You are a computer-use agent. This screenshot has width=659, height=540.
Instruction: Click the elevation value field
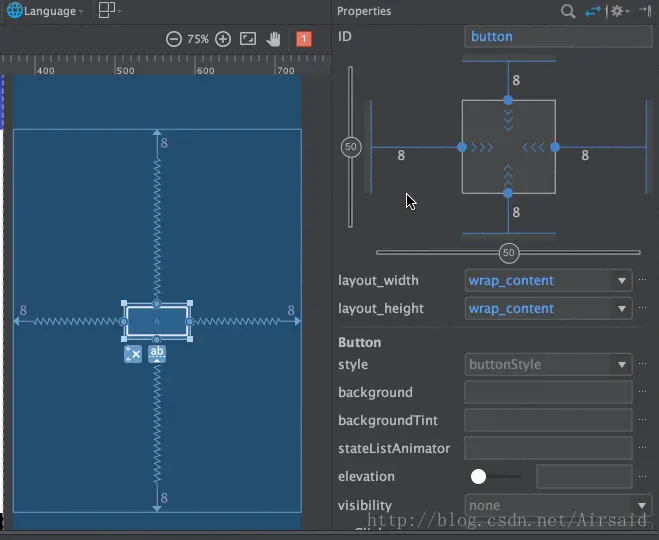584,477
